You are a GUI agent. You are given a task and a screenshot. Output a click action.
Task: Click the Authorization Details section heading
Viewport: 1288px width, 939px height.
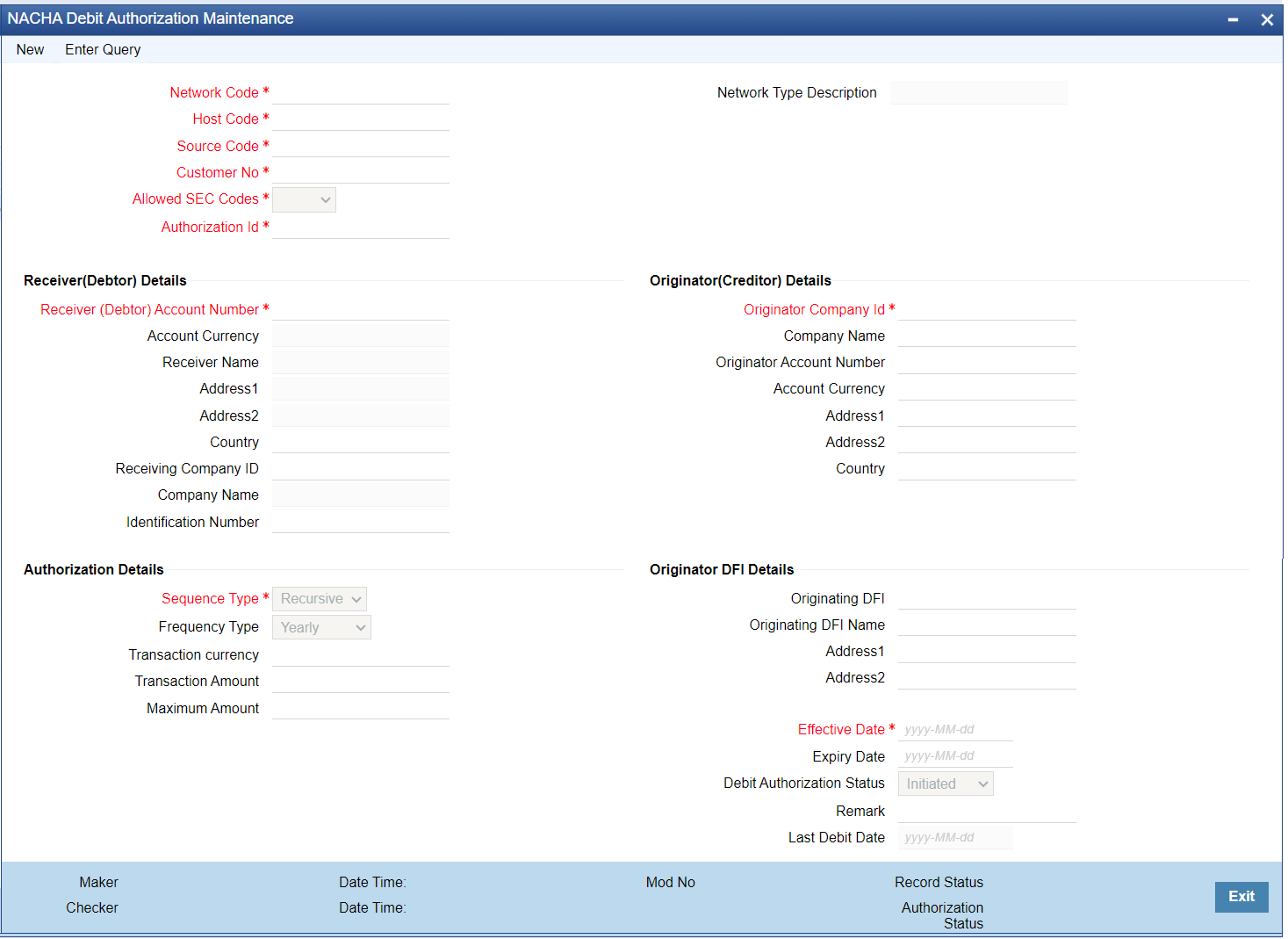click(94, 570)
